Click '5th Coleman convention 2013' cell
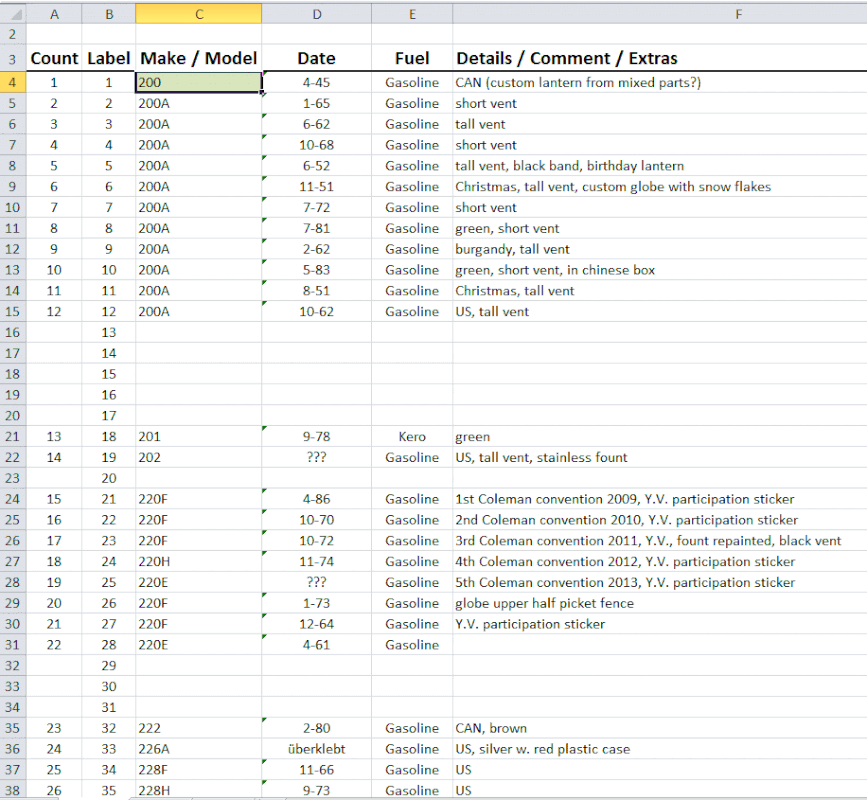The height and width of the screenshot is (800, 867). coord(660,582)
